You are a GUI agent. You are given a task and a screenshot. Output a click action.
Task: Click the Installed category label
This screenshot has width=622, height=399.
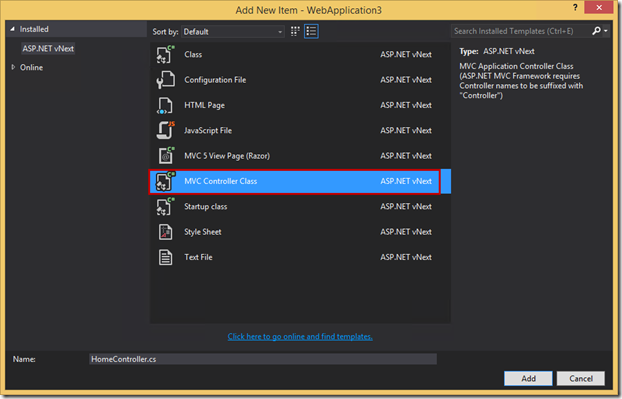[x=34, y=29]
